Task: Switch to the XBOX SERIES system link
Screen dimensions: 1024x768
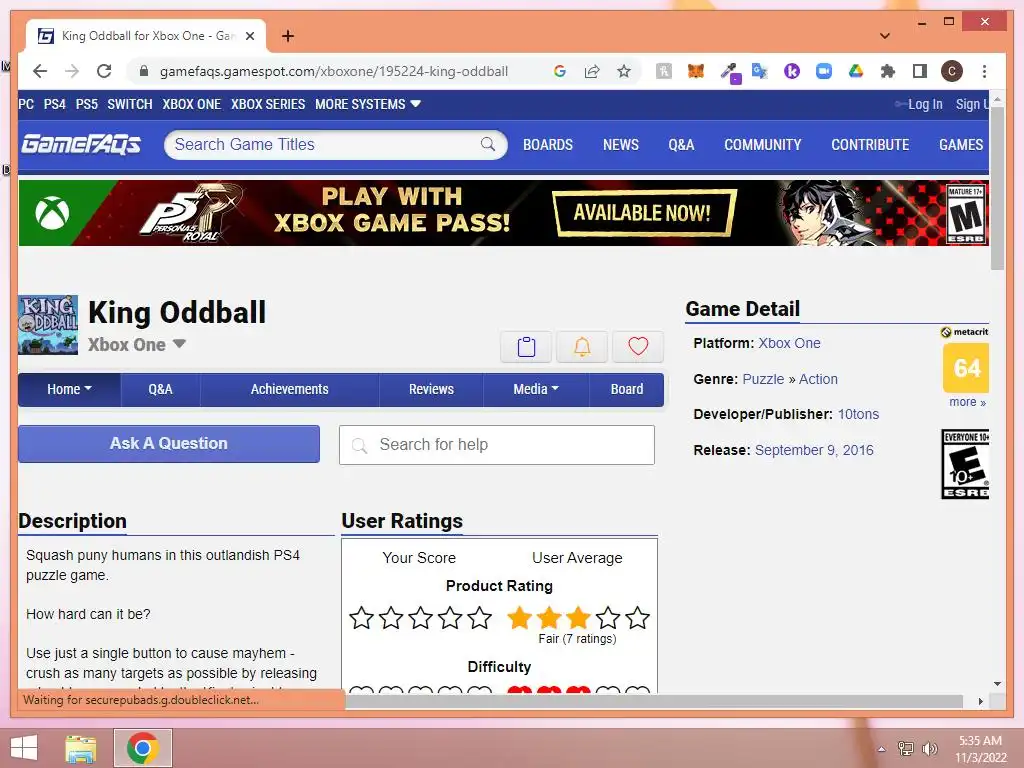Action: tap(268, 104)
